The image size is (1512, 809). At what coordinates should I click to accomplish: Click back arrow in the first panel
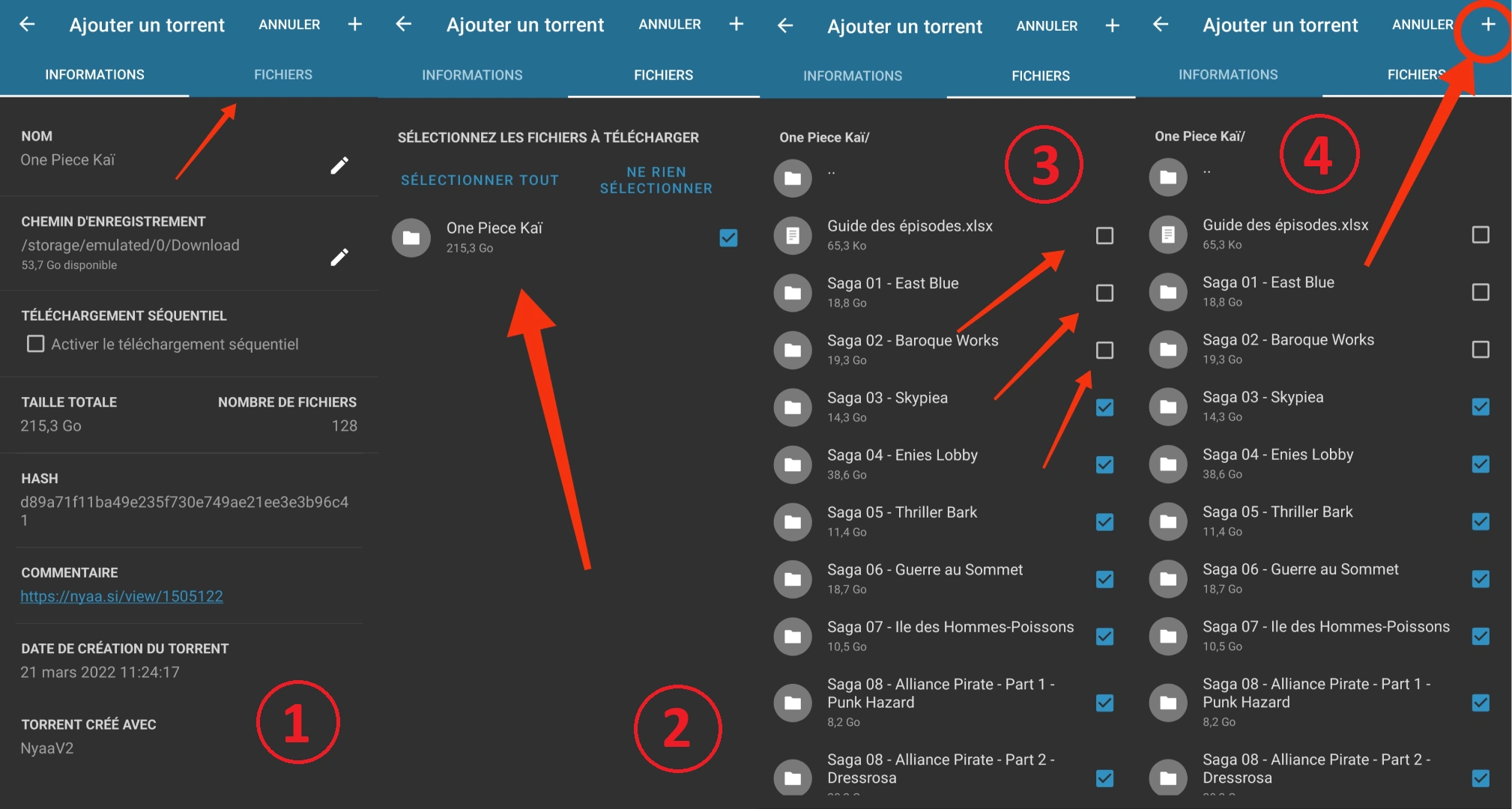[27, 25]
